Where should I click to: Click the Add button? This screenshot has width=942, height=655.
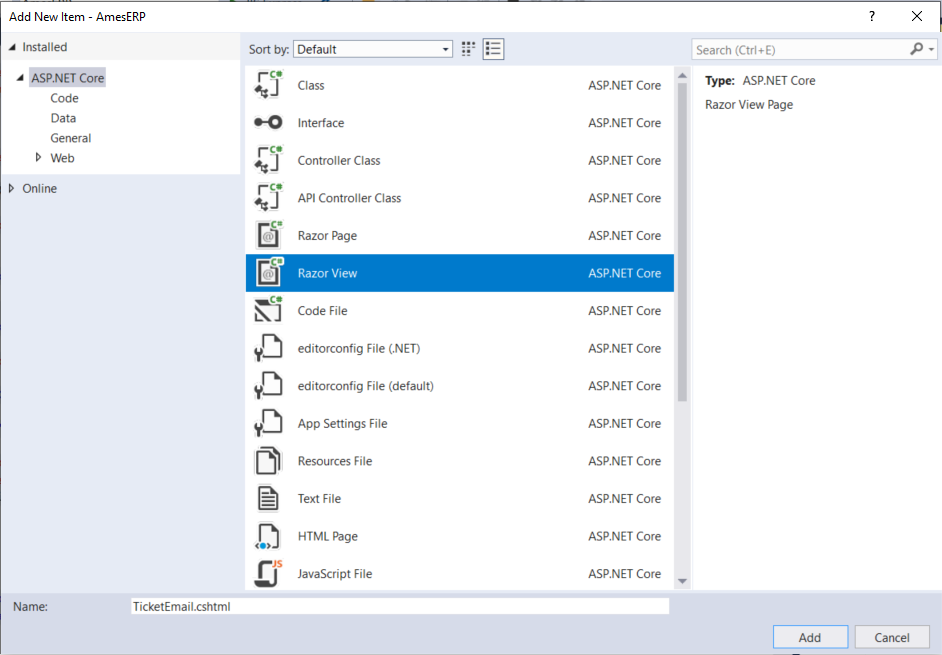point(810,637)
